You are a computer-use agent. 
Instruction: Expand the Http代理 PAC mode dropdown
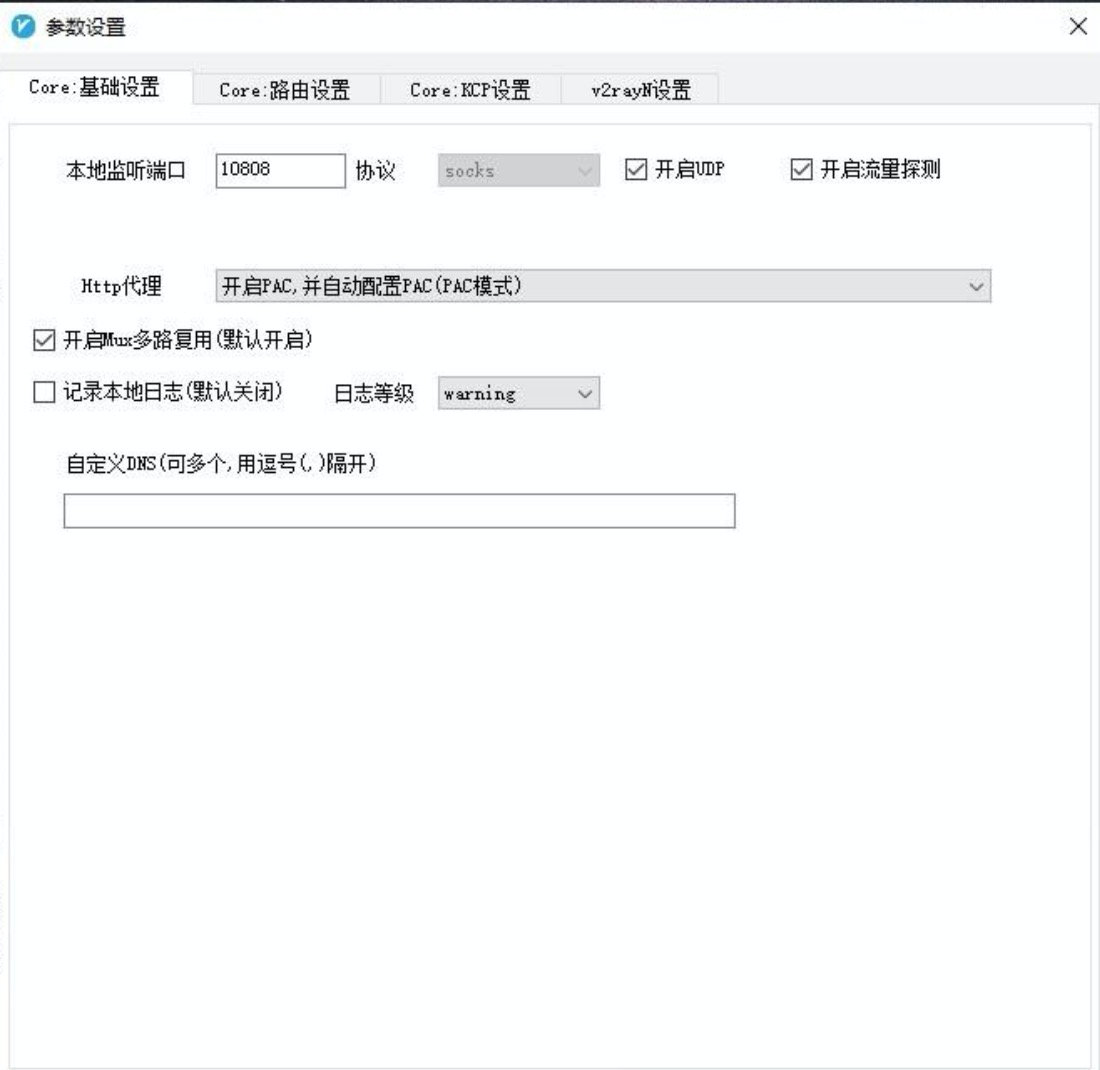tap(603, 287)
